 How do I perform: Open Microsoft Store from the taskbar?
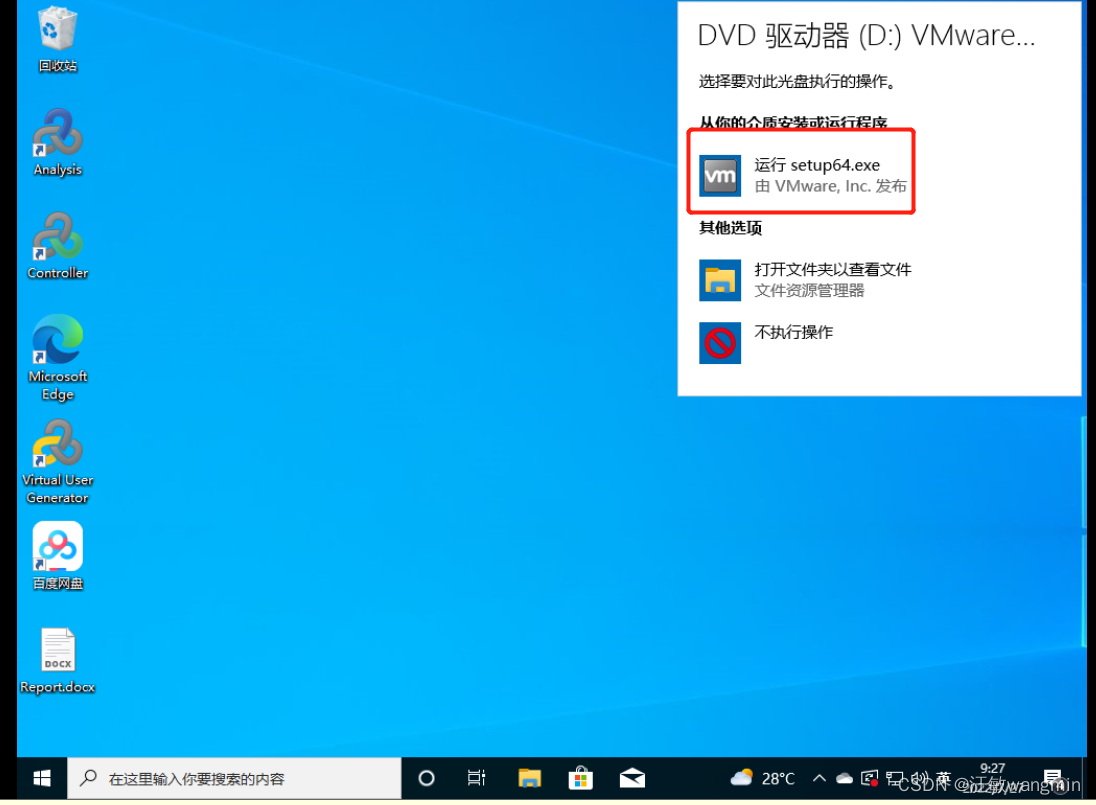(x=580, y=778)
